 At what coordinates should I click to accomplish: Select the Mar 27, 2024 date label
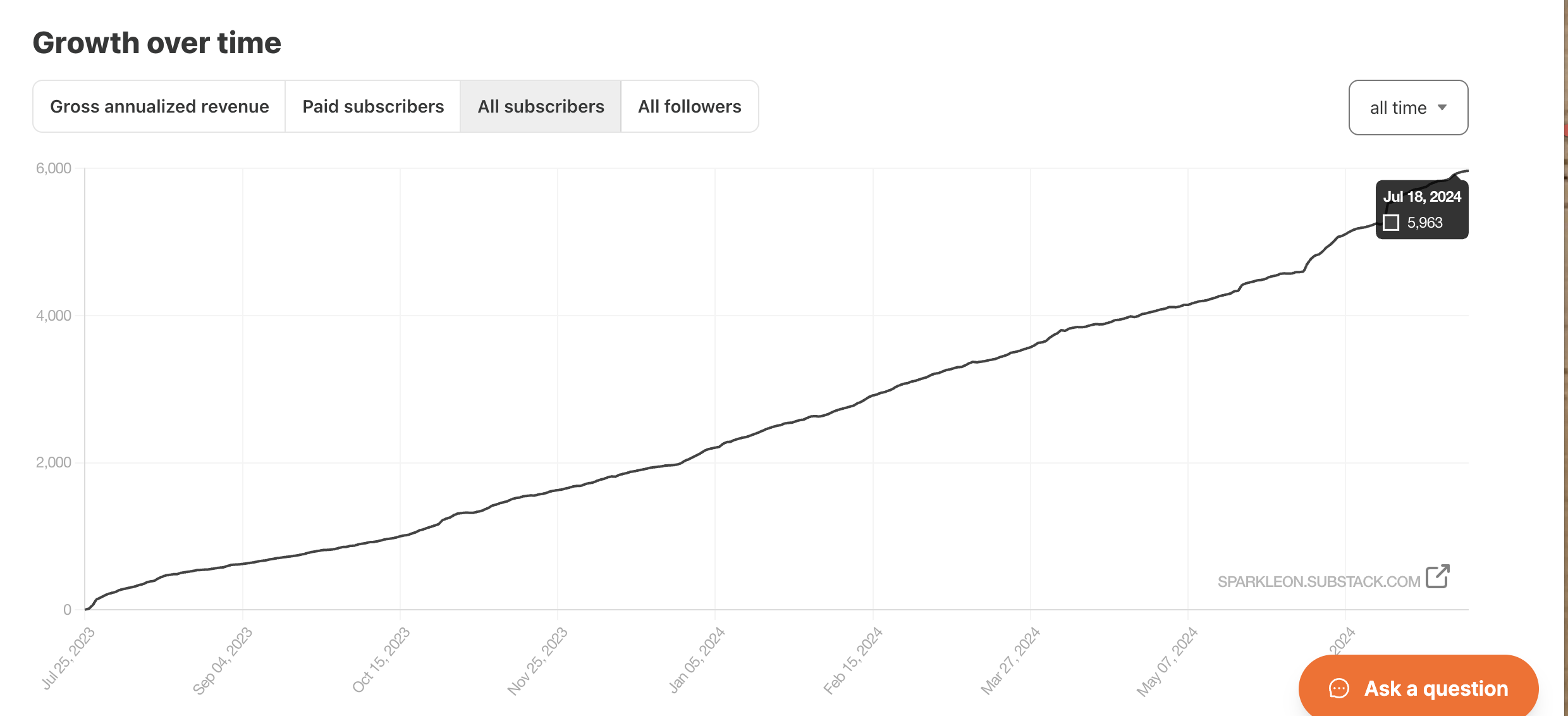(1010, 660)
